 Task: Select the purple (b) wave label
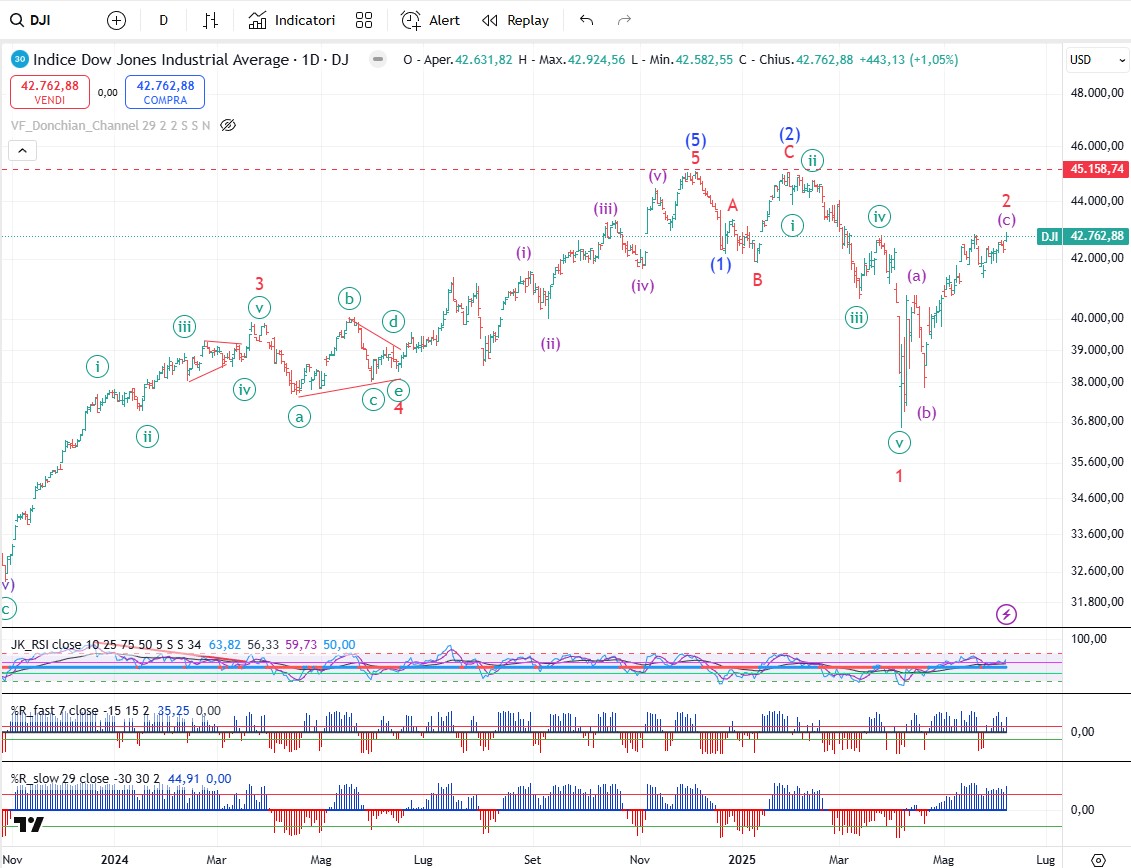click(926, 412)
